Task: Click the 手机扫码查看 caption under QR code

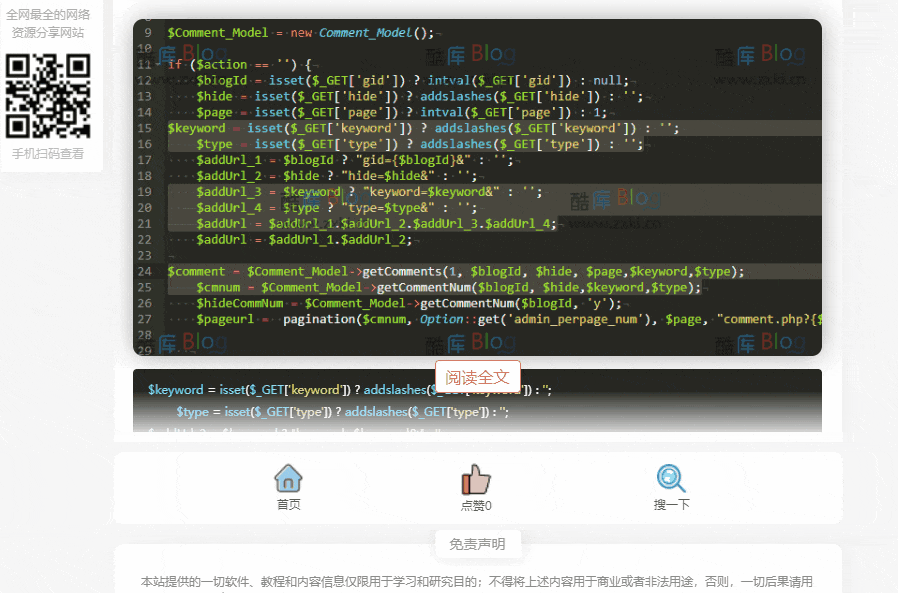Action: click(x=48, y=154)
